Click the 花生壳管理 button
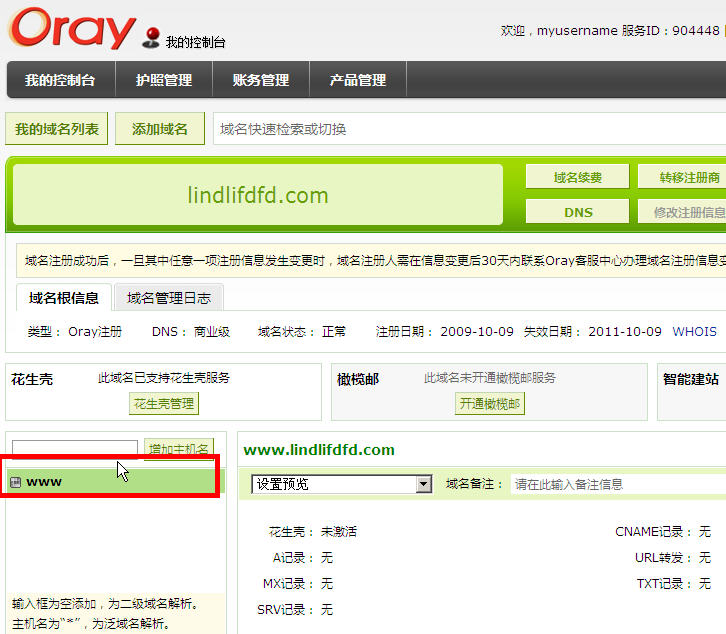 coord(164,403)
